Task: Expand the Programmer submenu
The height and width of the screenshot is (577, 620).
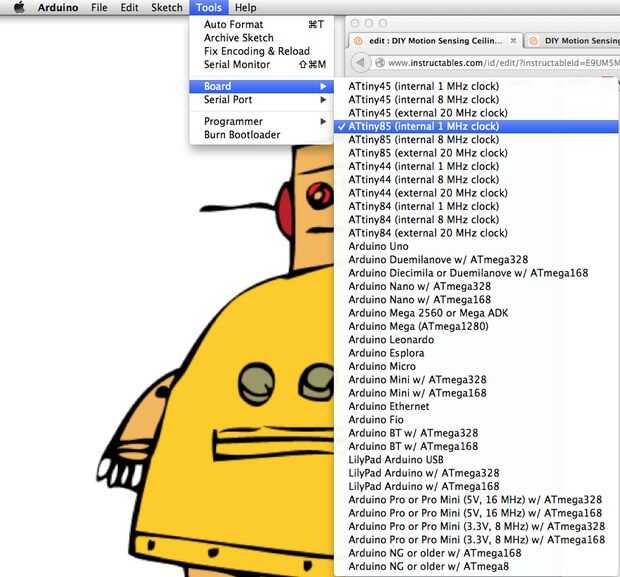Action: (x=261, y=121)
